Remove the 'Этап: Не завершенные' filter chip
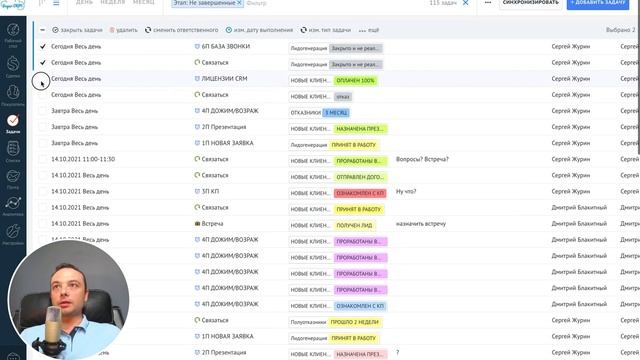 click(239, 3)
